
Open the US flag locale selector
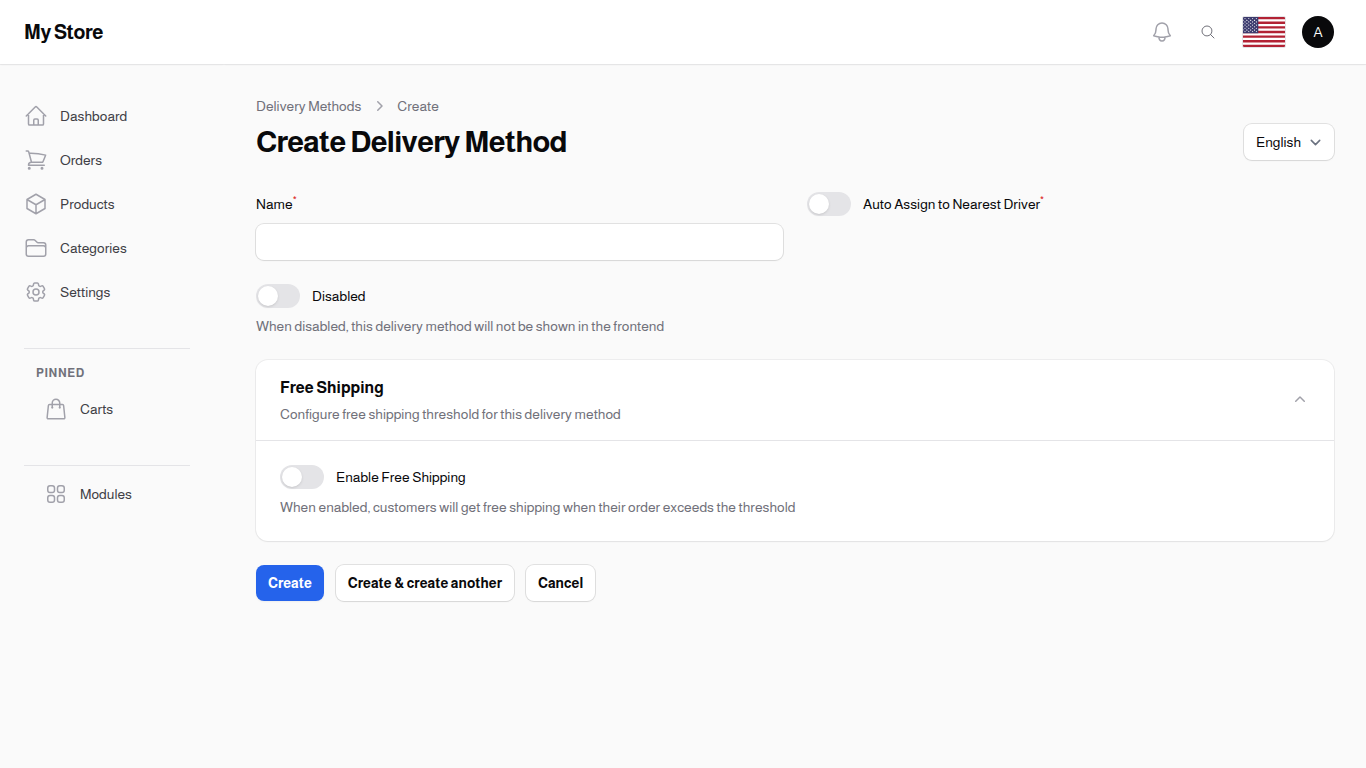tap(1263, 31)
